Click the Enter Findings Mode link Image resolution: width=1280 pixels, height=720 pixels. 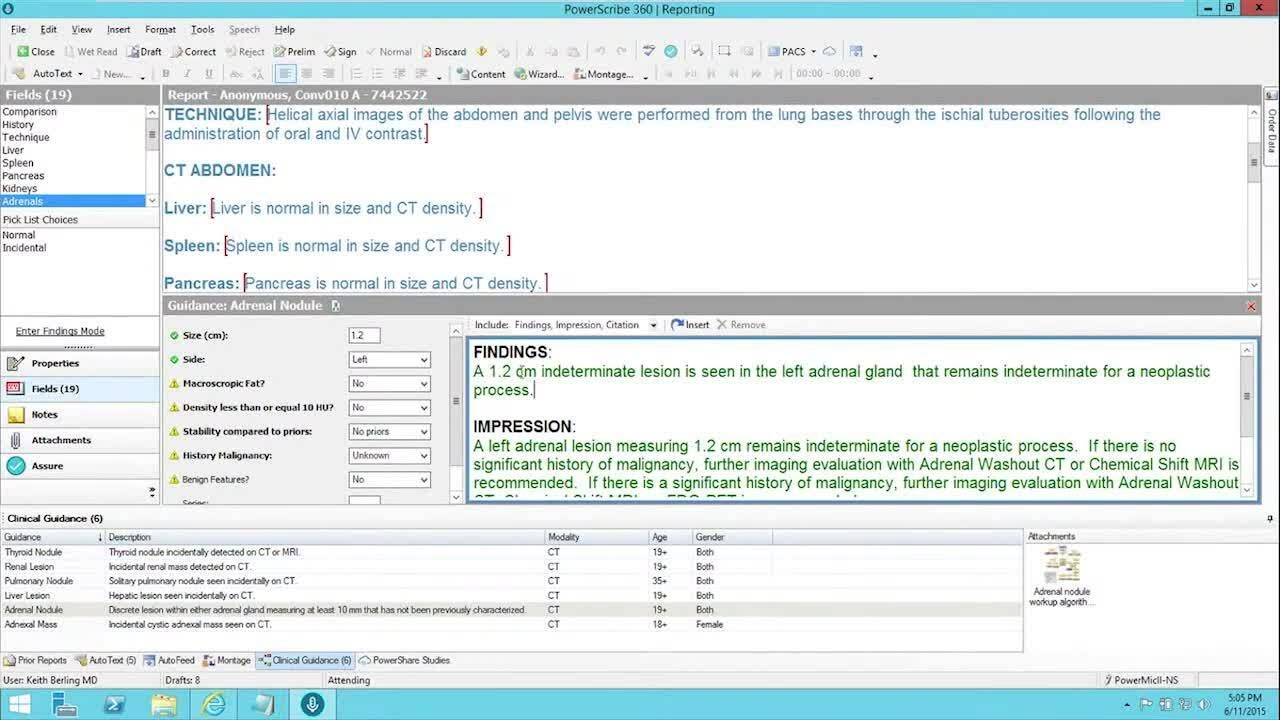[60, 331]
